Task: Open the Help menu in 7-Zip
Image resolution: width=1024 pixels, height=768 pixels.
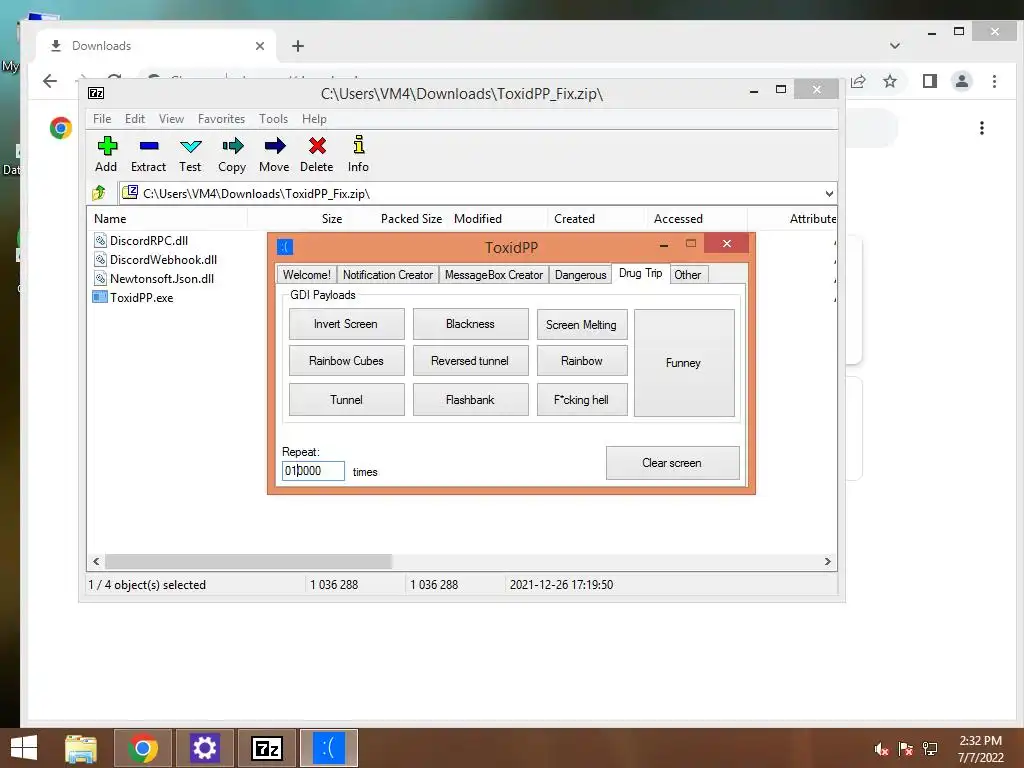Action: coord(314,118)
